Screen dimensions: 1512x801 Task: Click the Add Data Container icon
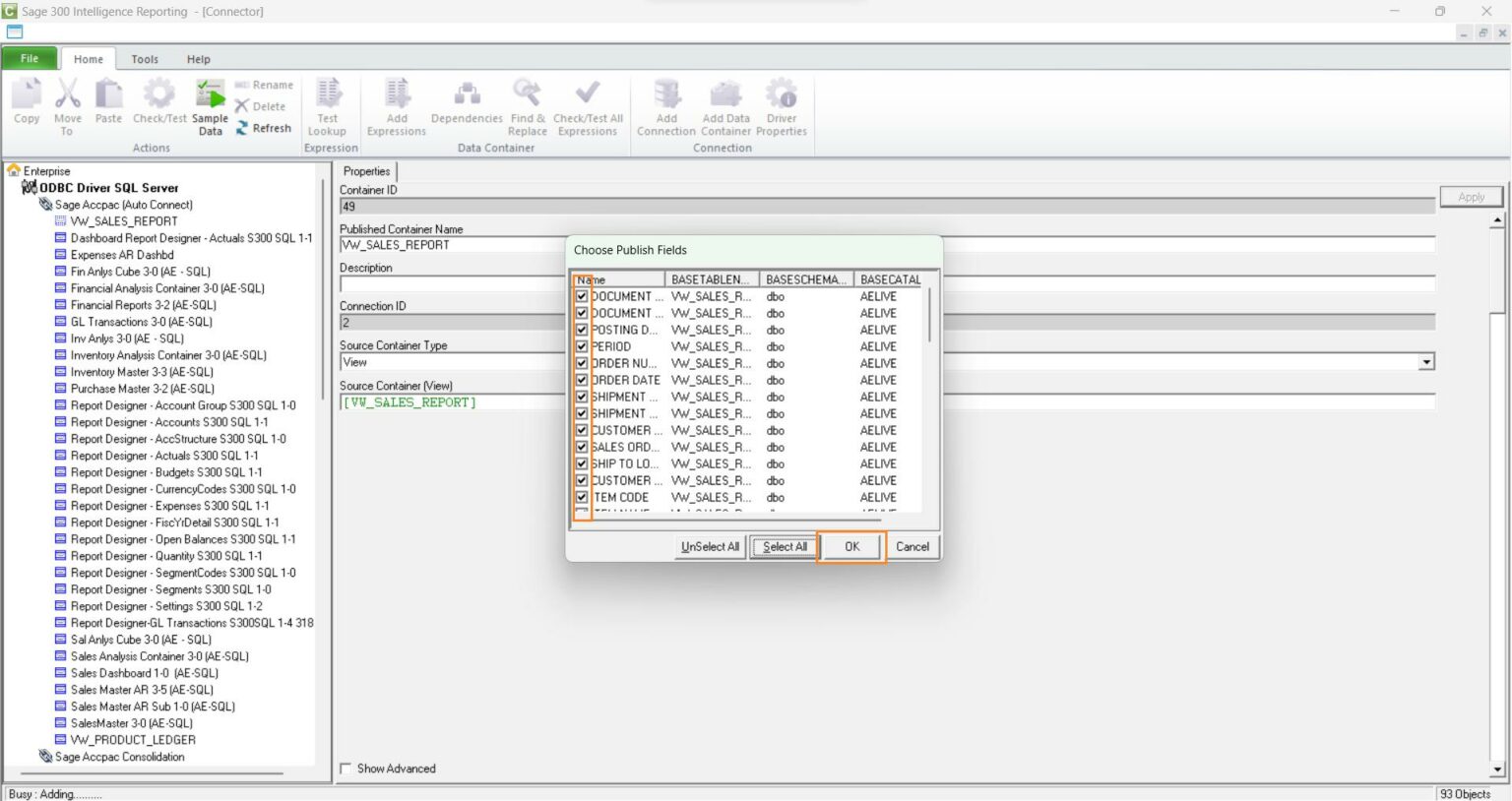[x=724, y=103]
